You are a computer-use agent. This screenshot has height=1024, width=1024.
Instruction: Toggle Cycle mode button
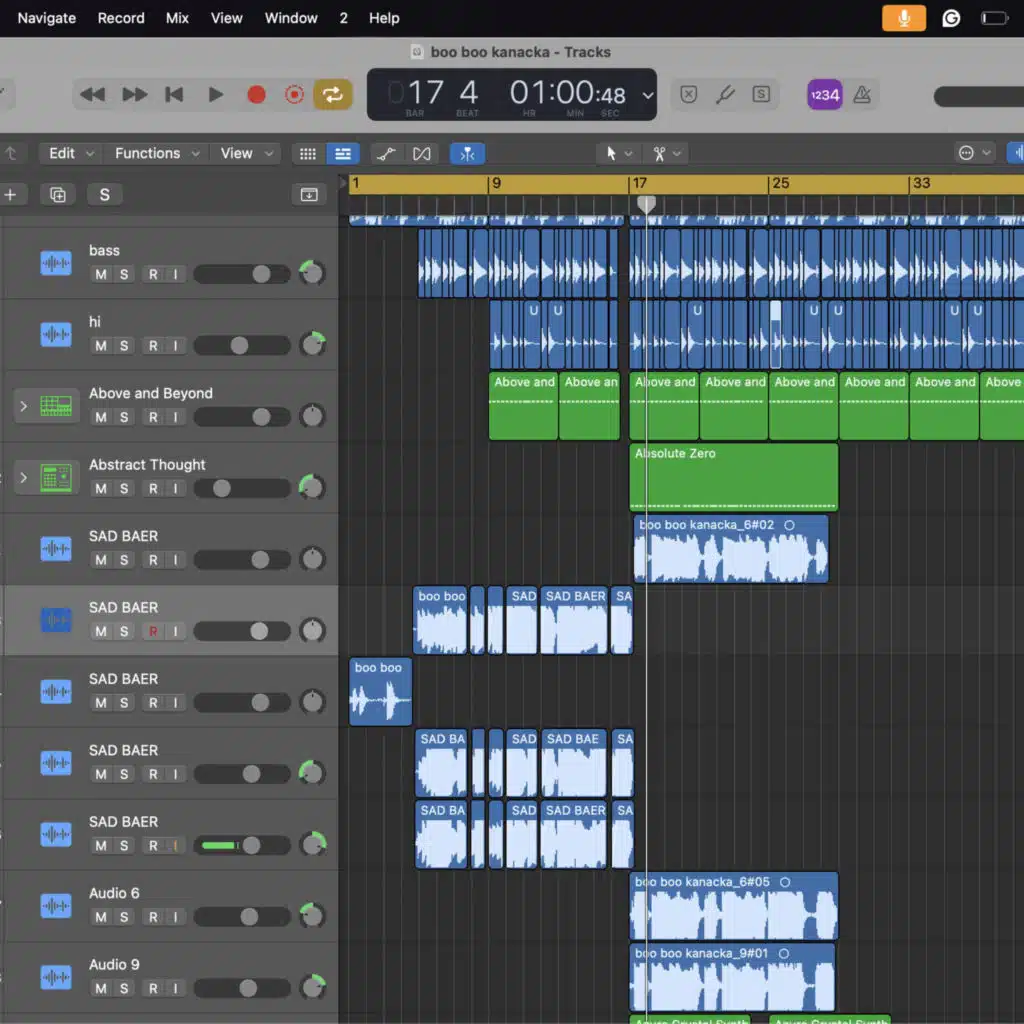point(332,95)
